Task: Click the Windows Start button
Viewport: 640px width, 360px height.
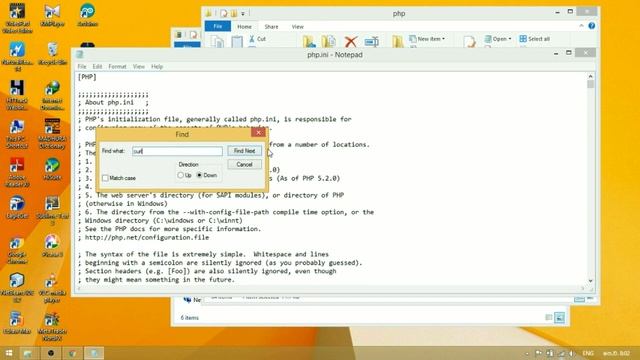Action: click(x=9, y=353)
